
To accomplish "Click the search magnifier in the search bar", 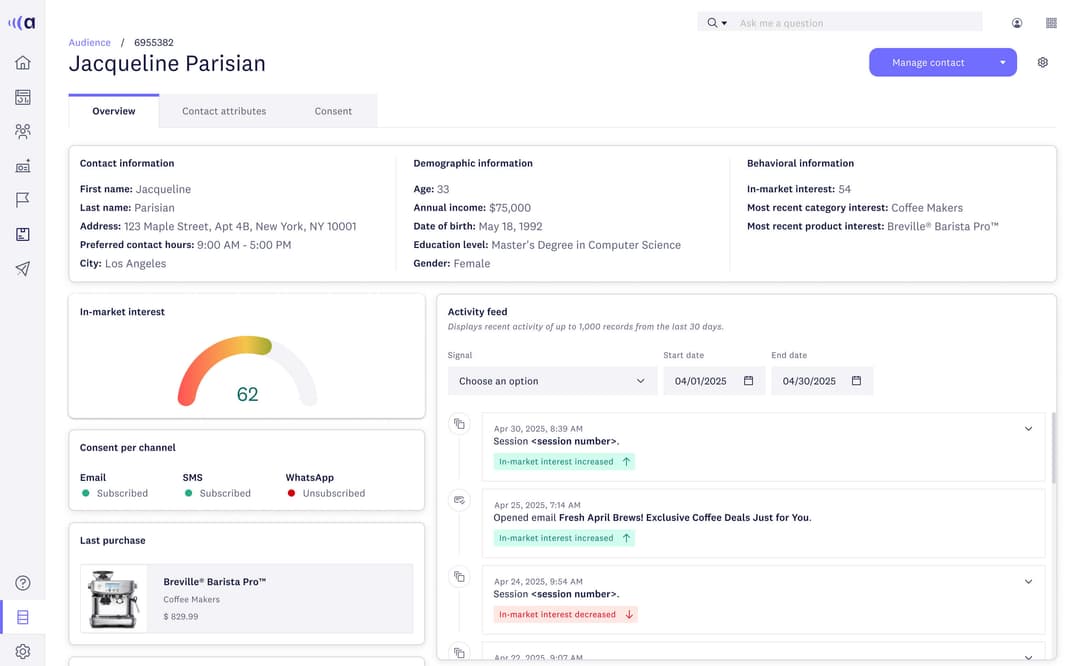I will pos(709,21).
